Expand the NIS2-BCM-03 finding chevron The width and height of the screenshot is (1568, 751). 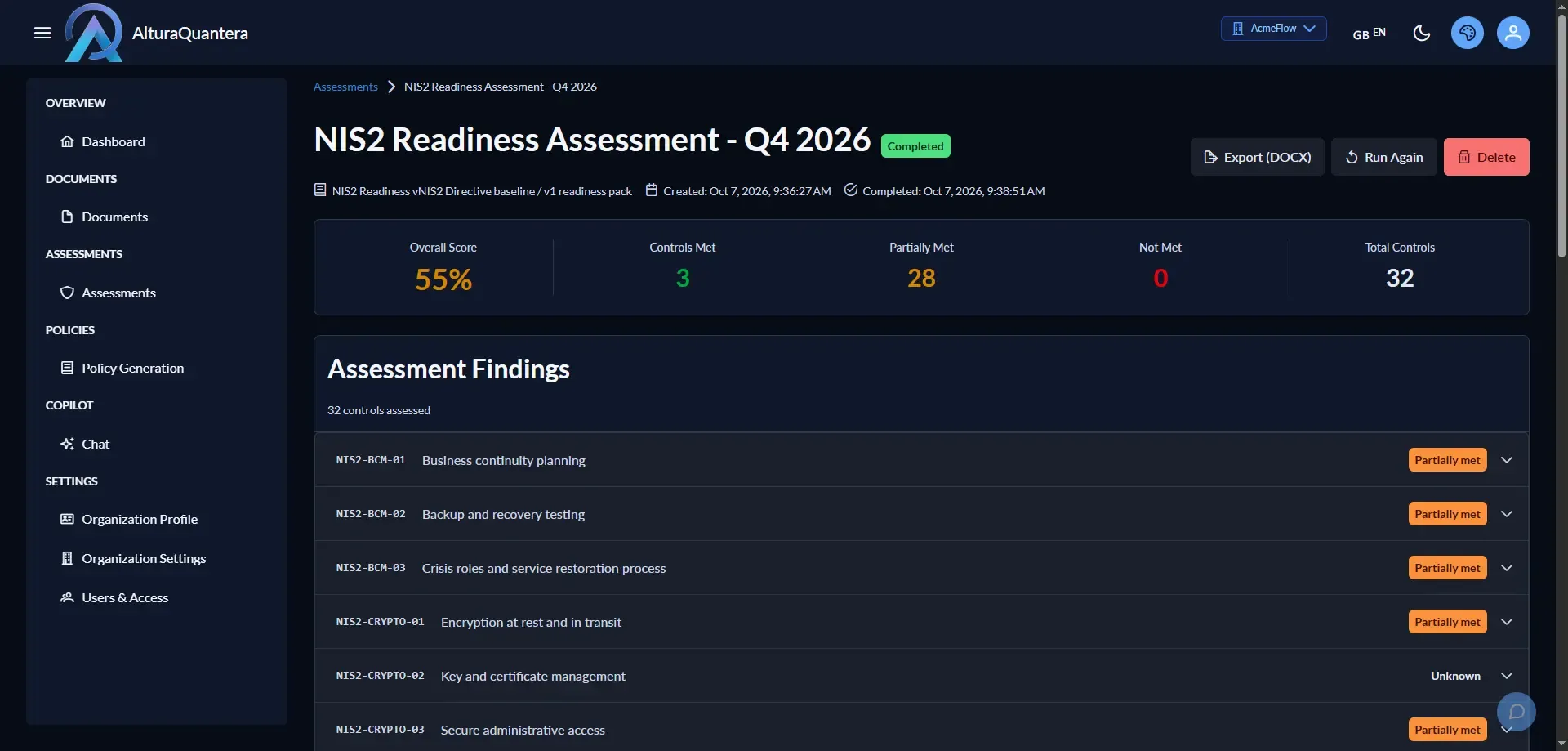(1507, 568)
